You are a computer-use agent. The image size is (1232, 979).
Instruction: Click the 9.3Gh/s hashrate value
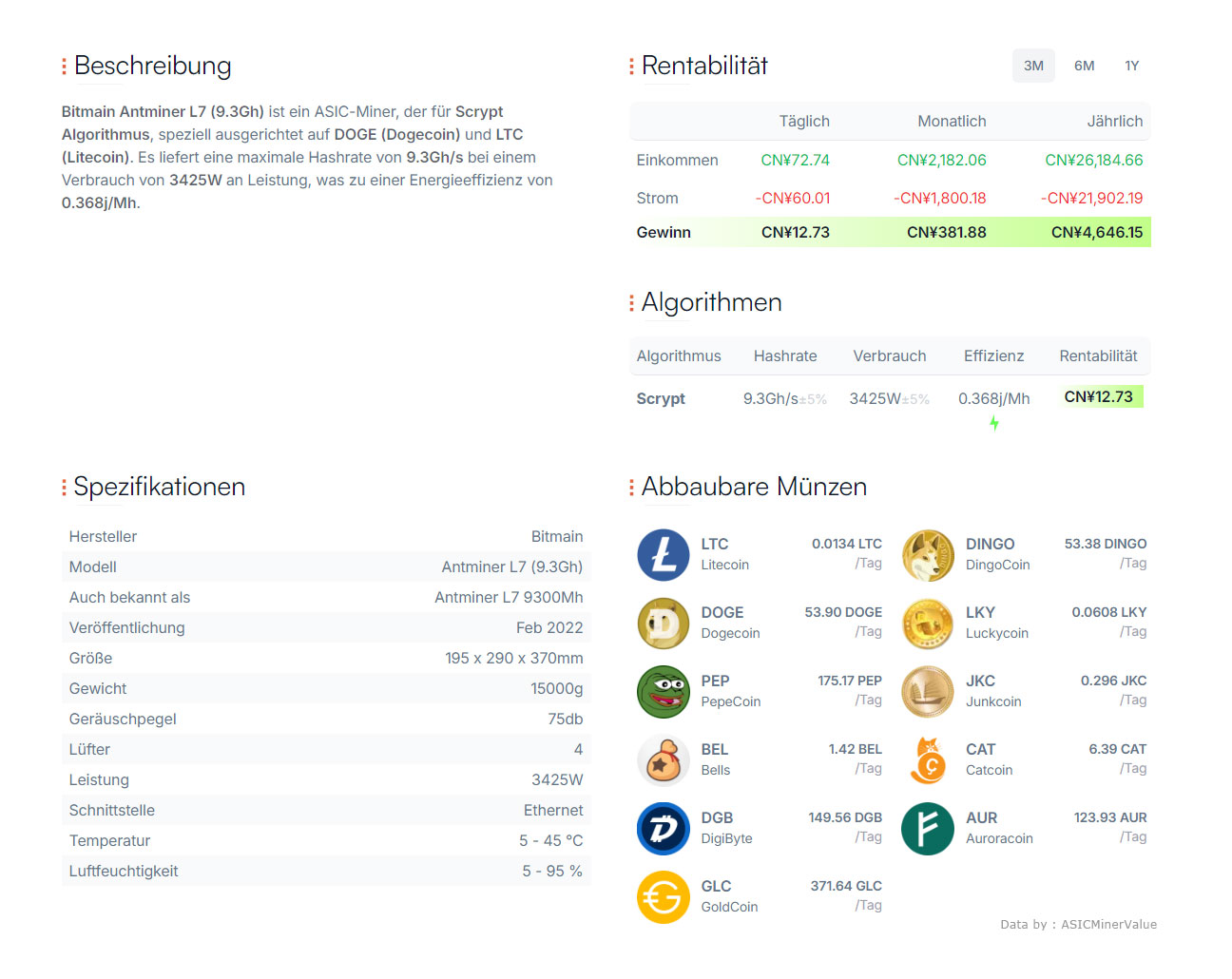[771, 398]
